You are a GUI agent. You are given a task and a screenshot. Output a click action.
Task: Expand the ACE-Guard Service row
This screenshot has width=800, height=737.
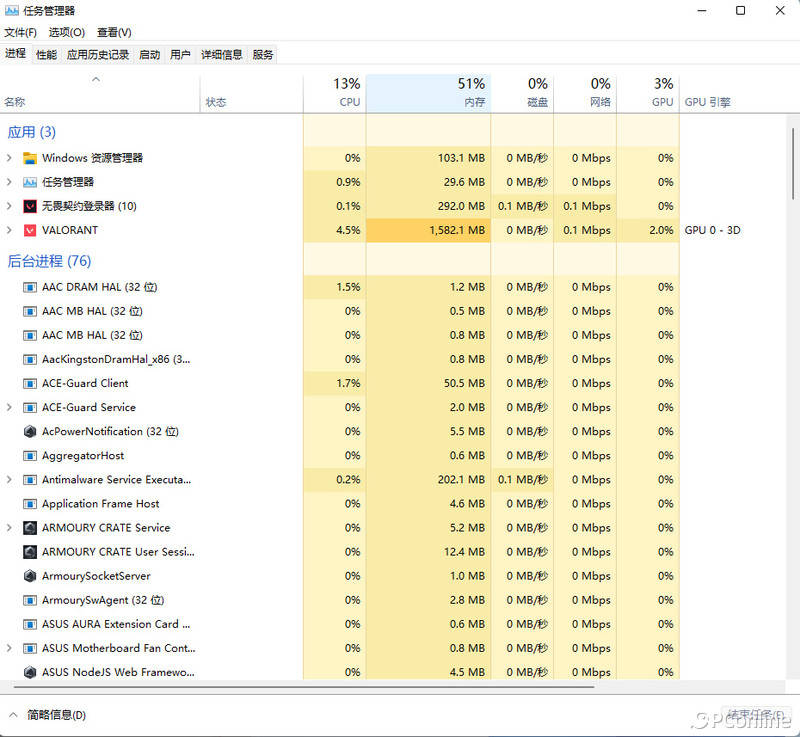[9, 408]
